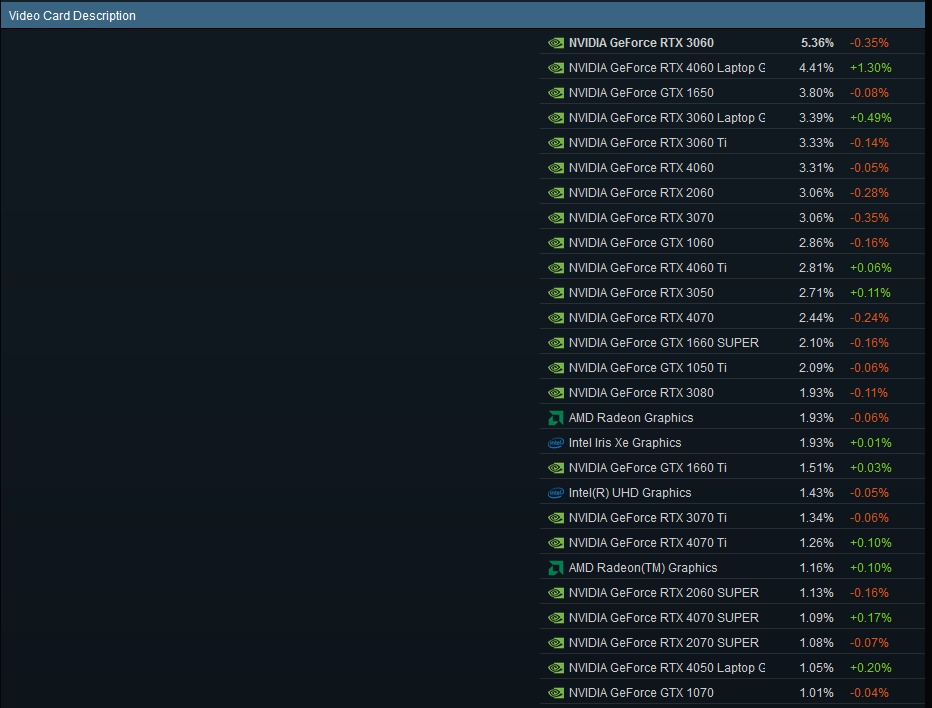Screen dimensions: 932x708
Task: Select the GeForce GTX 1660 SUPER name
Action: (664, 342)
